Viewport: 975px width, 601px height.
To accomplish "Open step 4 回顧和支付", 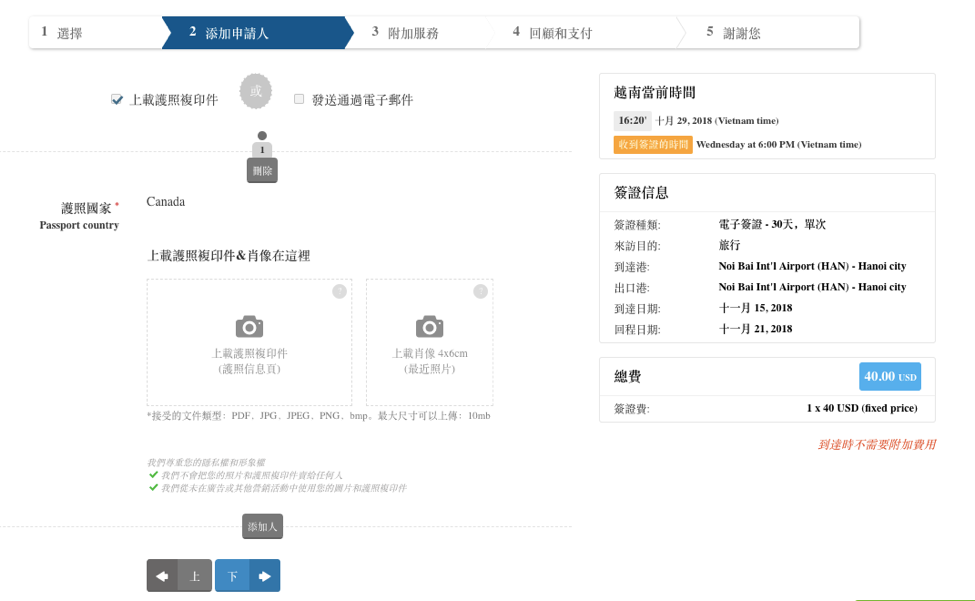I will 558,33.
